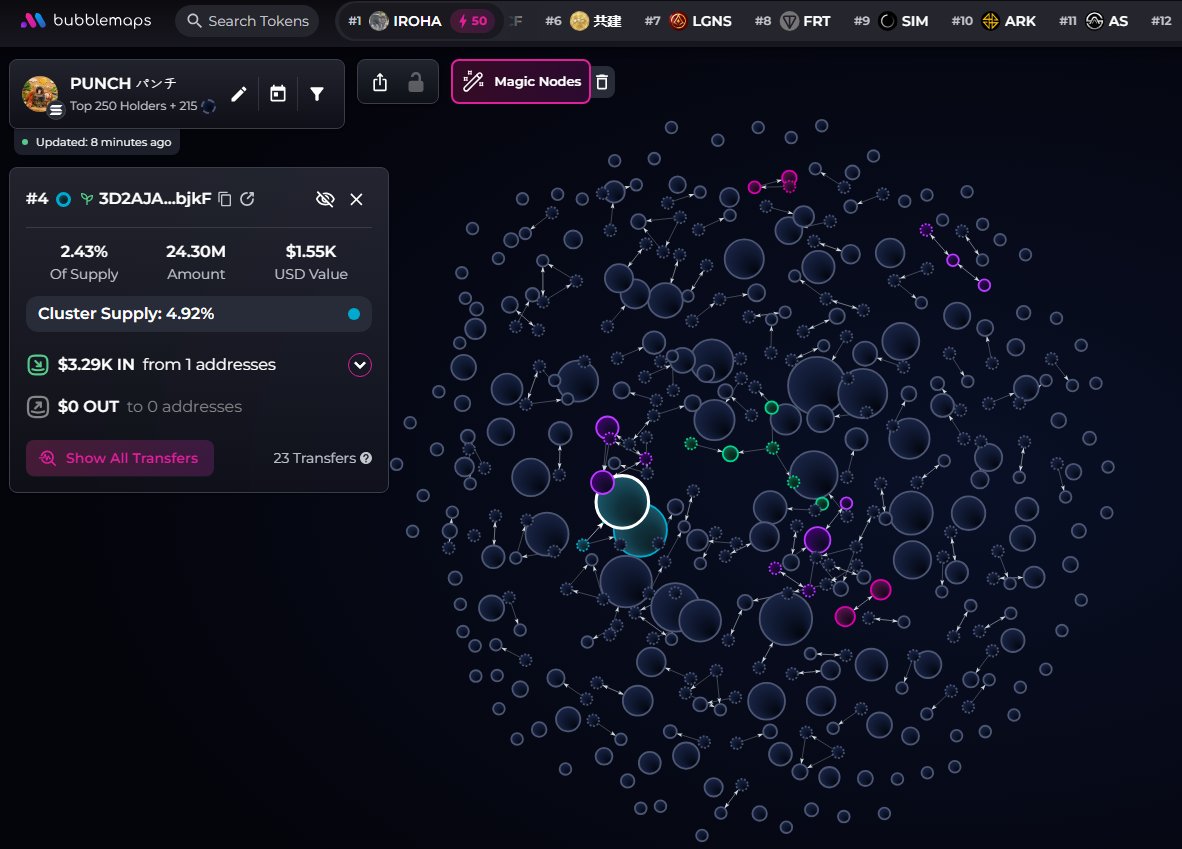Expand the $3.29K IN addresses list
The image size is (1182, 849).
(x=360, y=365)
